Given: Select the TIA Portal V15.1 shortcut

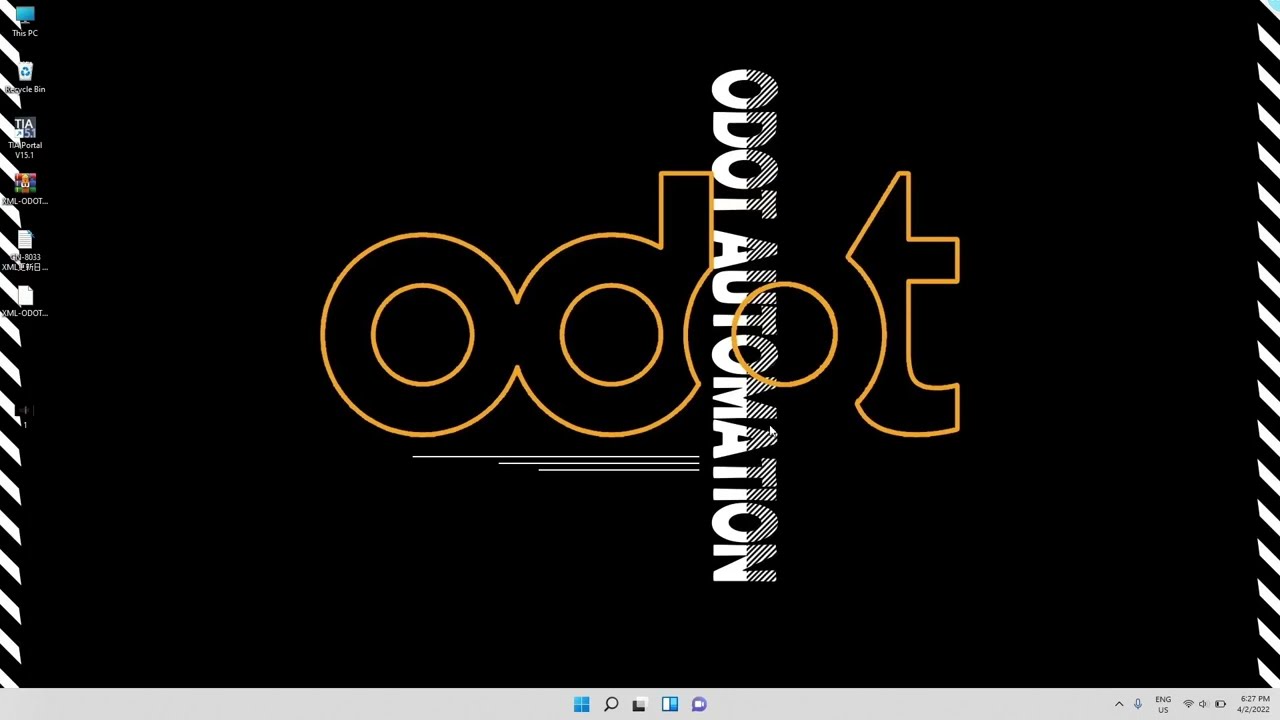Looking at the screenshot, I should coord(25,138).
